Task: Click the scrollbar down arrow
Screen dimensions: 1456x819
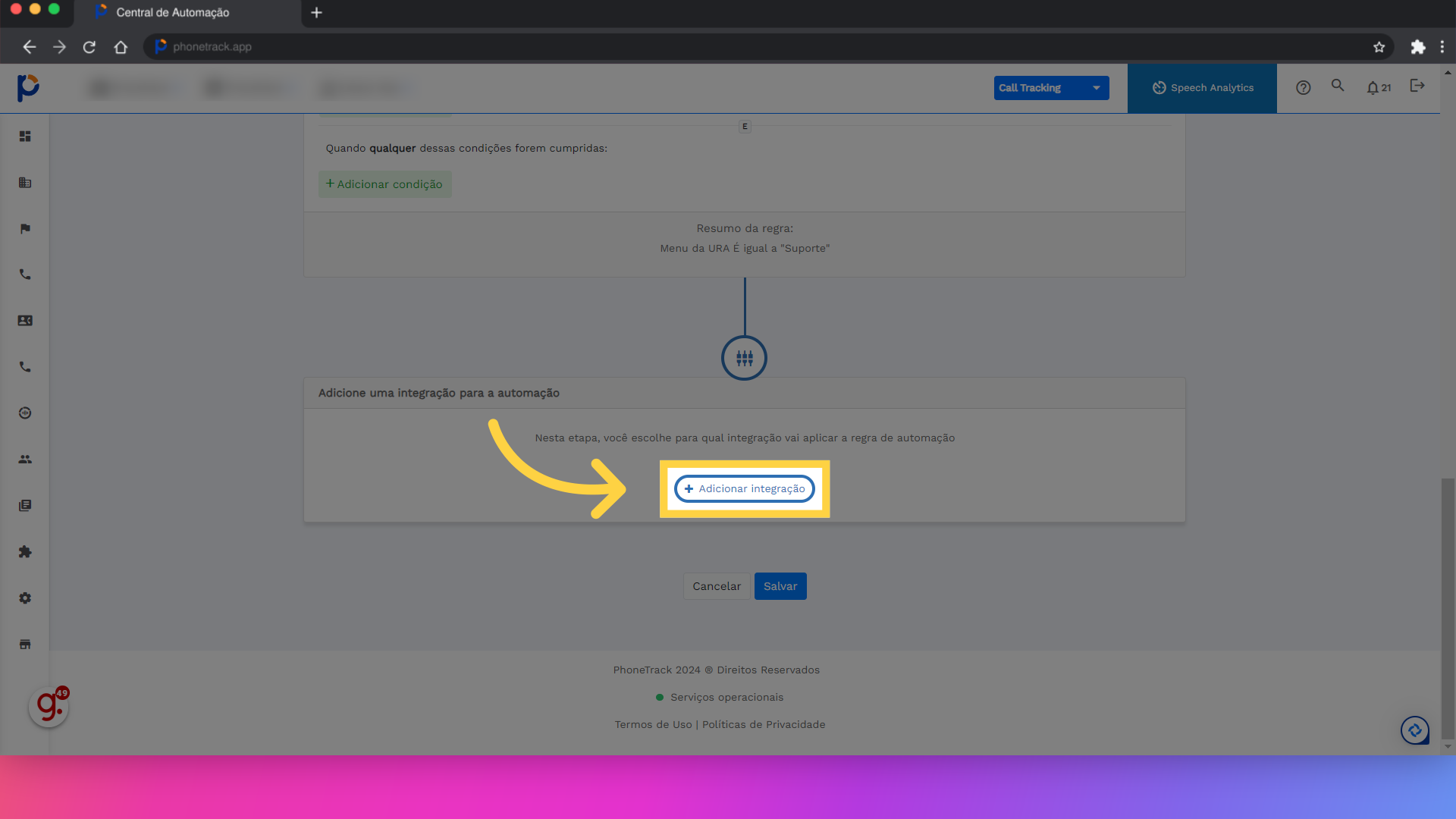Action: (x=1448, y=747)
